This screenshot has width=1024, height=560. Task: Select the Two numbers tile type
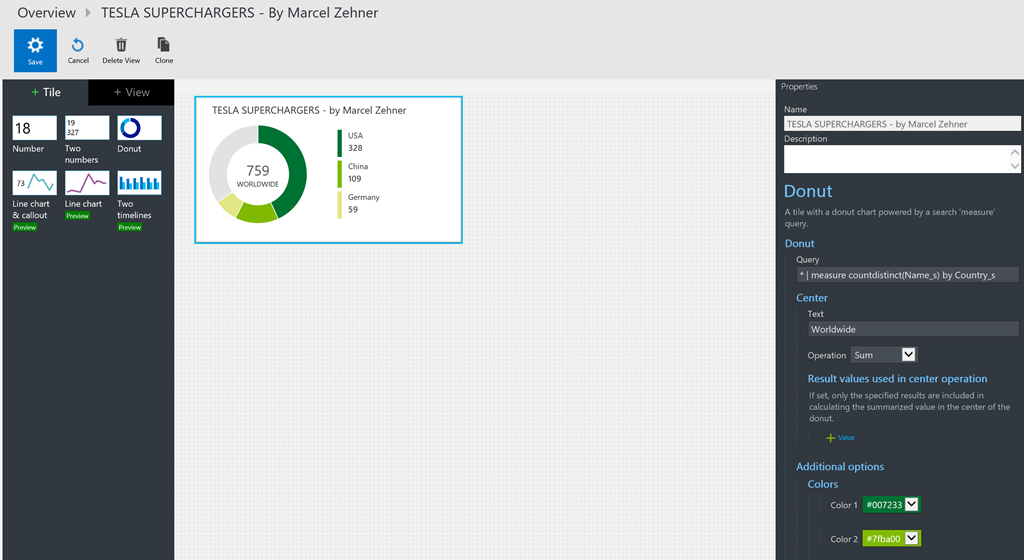tap(87, 128)
